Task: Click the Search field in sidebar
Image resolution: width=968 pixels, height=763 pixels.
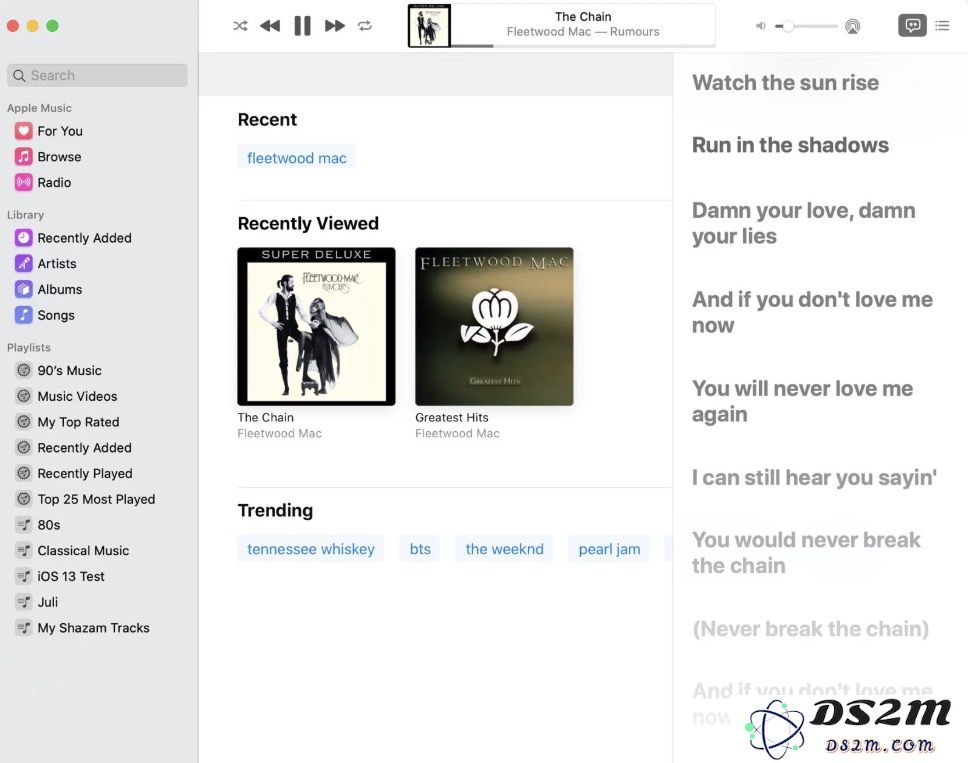Action: 97,75
